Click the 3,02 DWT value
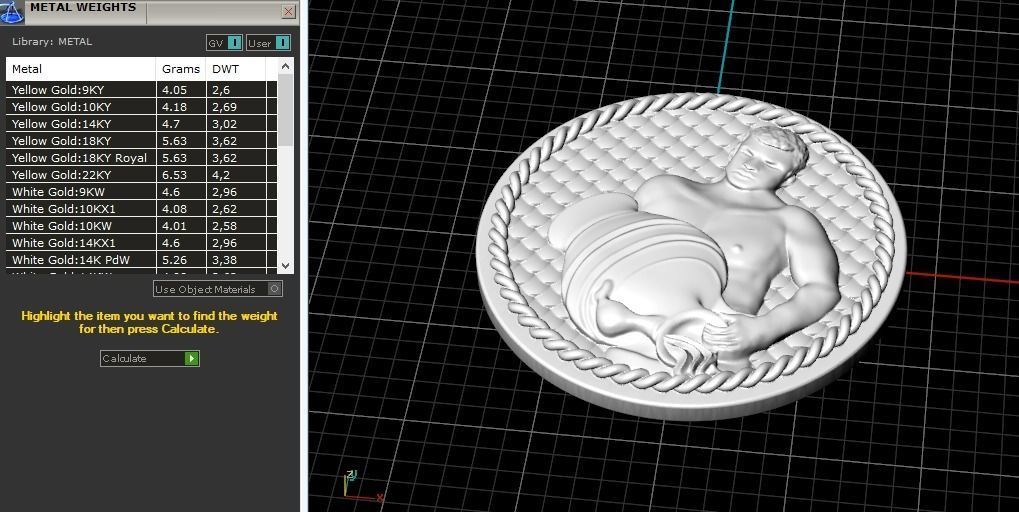 pos(224,124)
